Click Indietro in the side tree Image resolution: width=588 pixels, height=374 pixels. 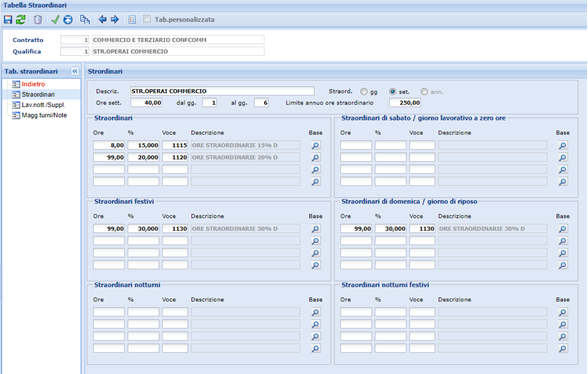(x=33, y=84)
